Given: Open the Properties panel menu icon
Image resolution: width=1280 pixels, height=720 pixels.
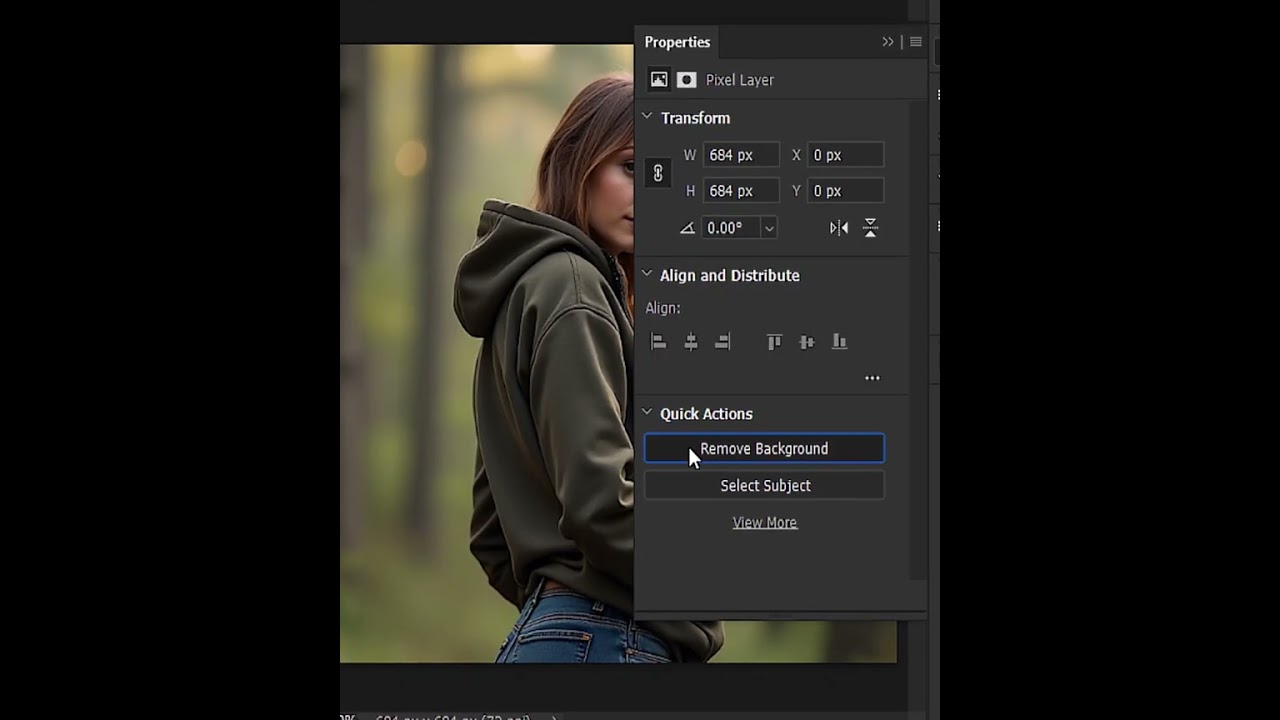Looking at the screenshot, I should click(915, 42).
